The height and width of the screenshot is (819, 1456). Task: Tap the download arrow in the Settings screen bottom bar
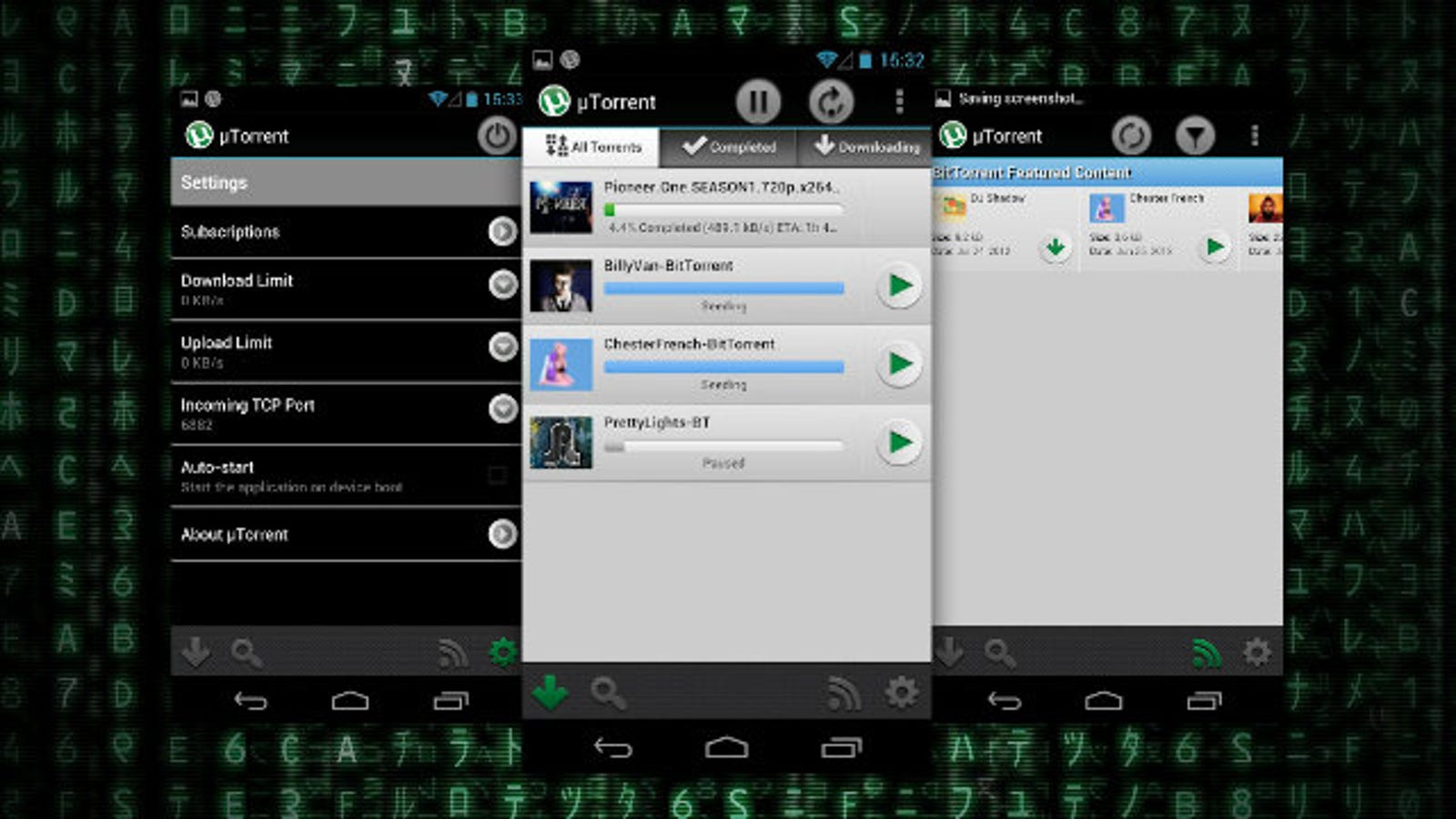(196, 652)
